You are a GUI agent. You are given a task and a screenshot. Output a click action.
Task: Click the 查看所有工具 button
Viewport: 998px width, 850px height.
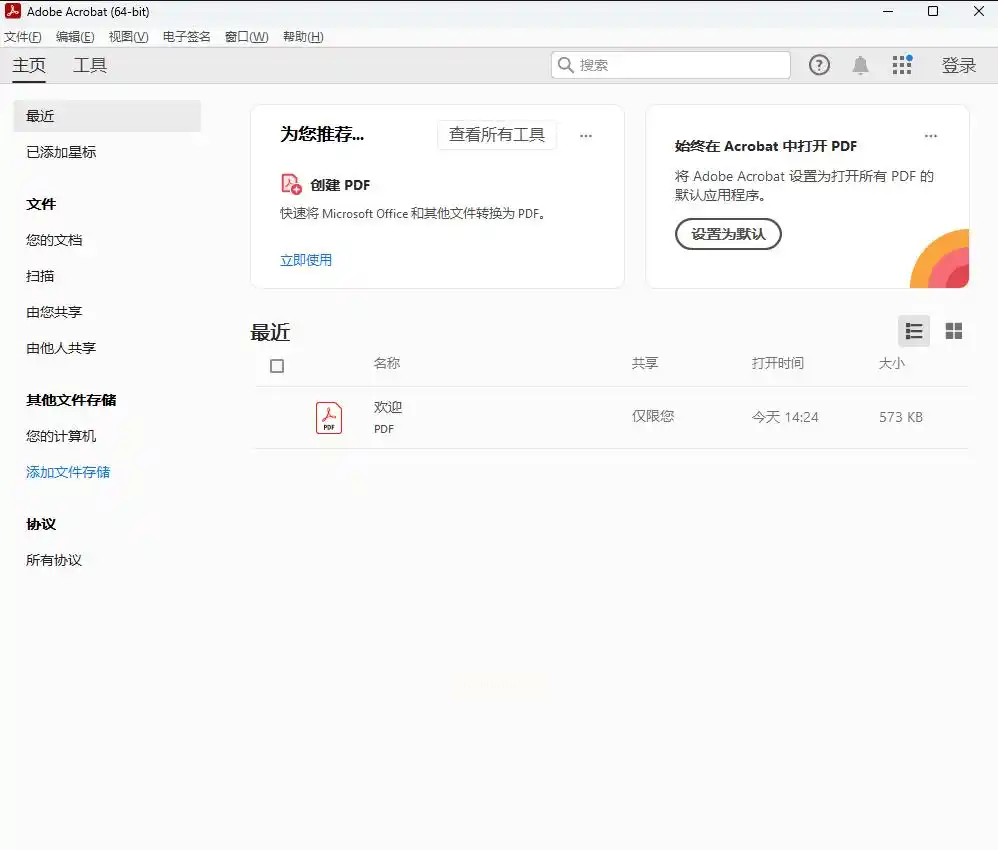click(x=497, y=135)
